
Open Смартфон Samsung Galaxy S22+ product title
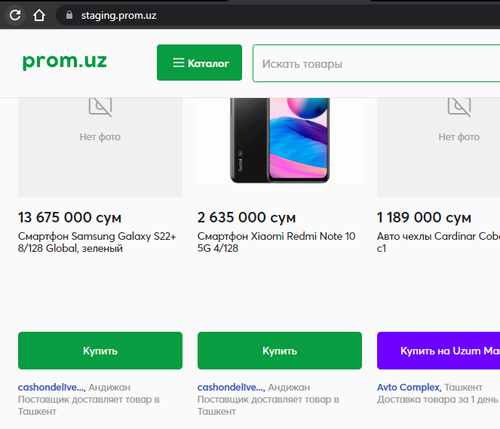point(97,242)
